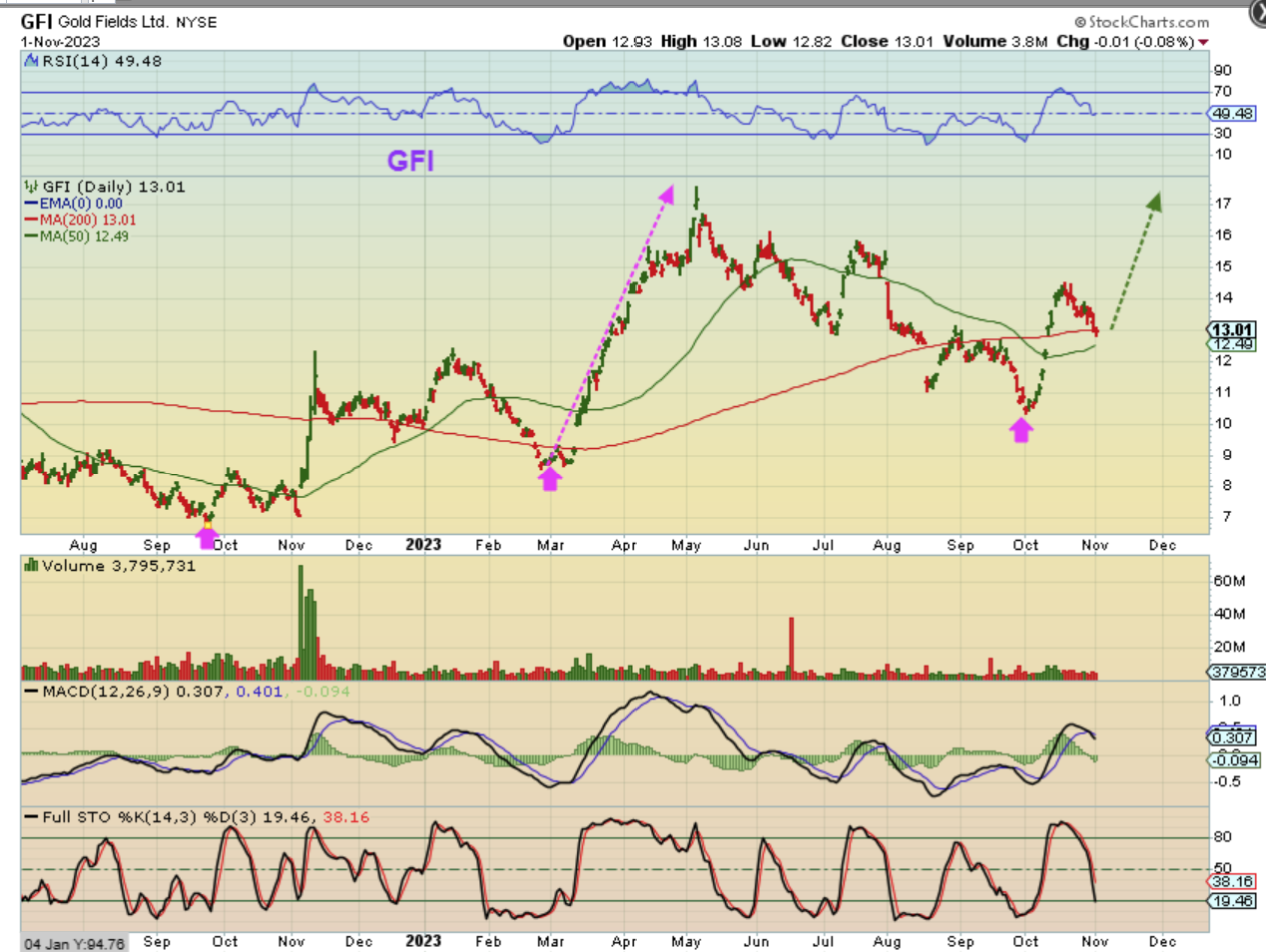Click the green dashed arrow's arrowhead
Image resolution: width=1267 pixels, height=952 pixels.
point(1153,203)
